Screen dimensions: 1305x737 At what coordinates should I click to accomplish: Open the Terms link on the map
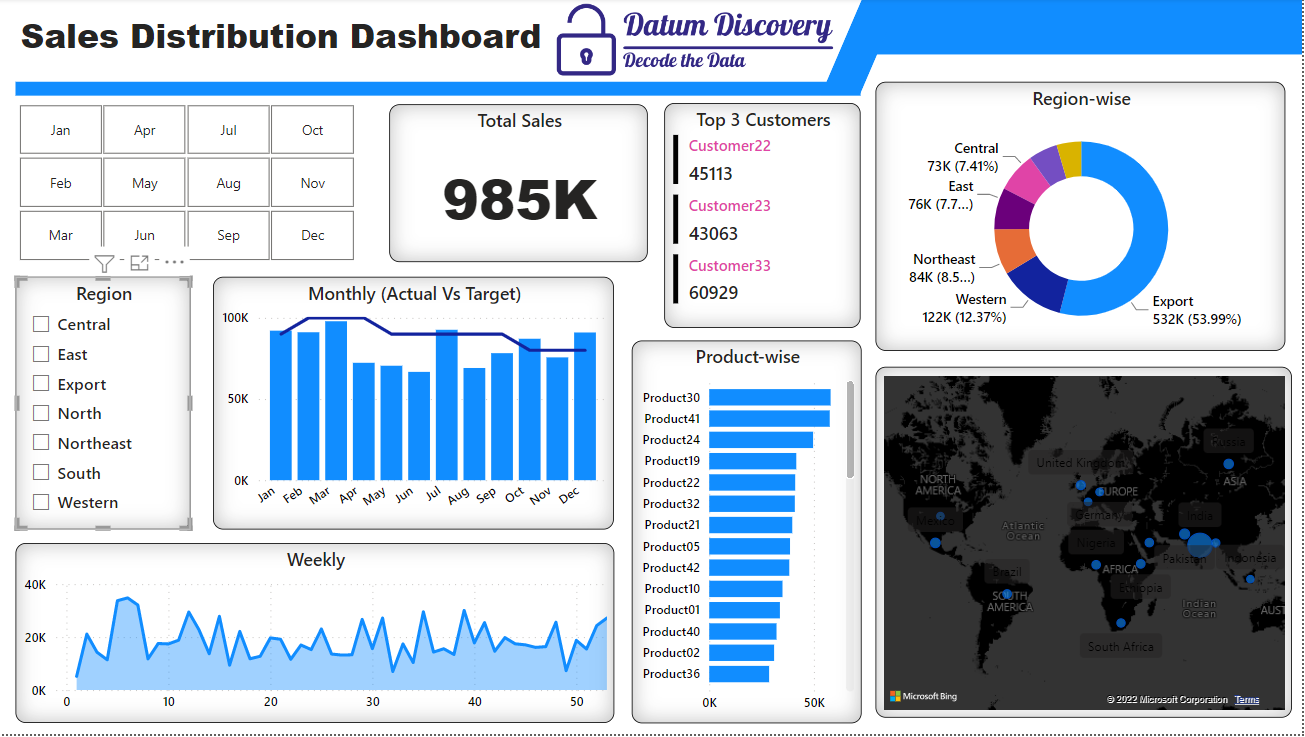(x=1246, y=700)
